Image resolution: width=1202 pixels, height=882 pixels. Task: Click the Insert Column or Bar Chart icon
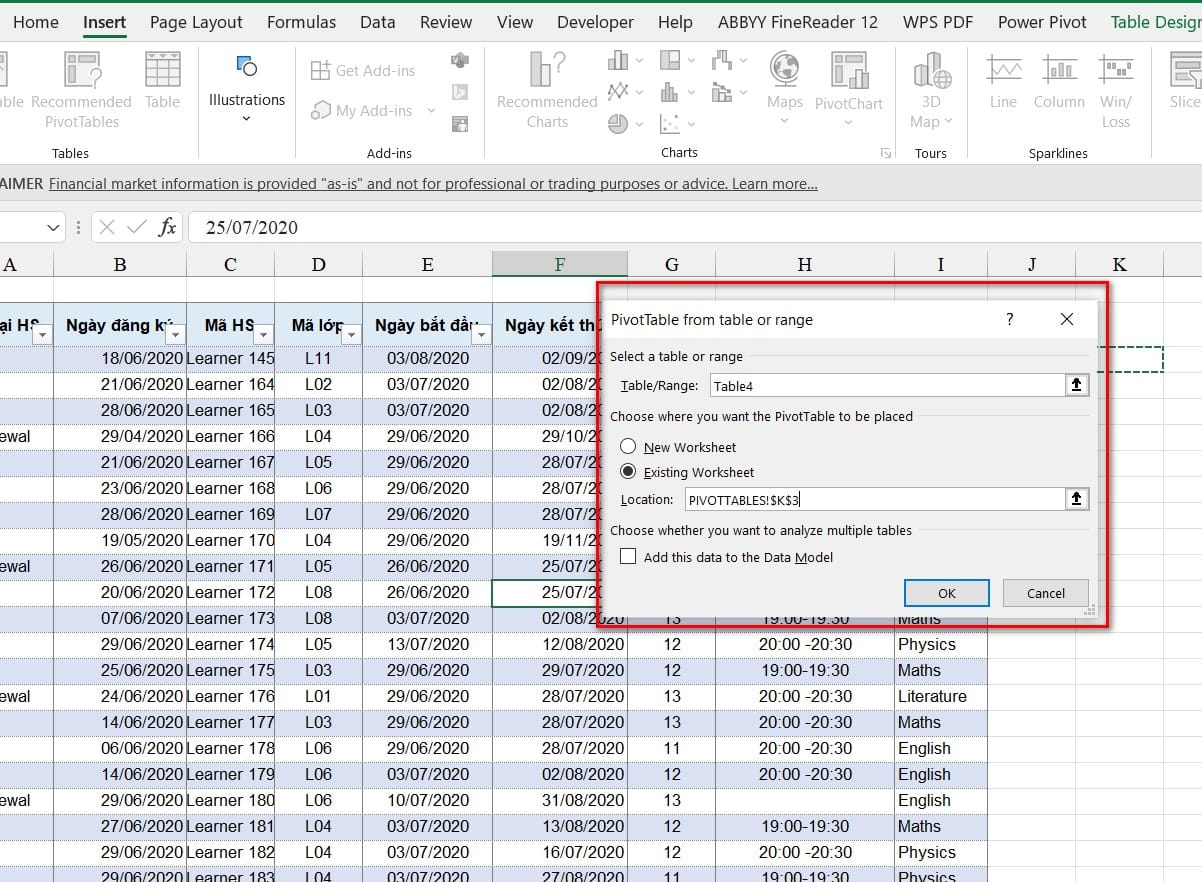pyautogui.click(x=618, y=61)
